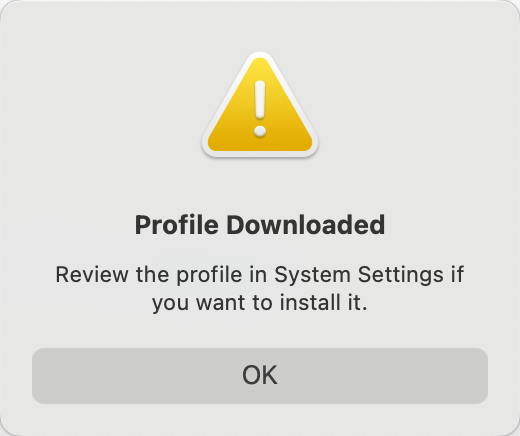This screenshot has height=436, width=520.
Task: Dismiss the Profile Downloaded alert with OK
Action: [x=260, y=376]
